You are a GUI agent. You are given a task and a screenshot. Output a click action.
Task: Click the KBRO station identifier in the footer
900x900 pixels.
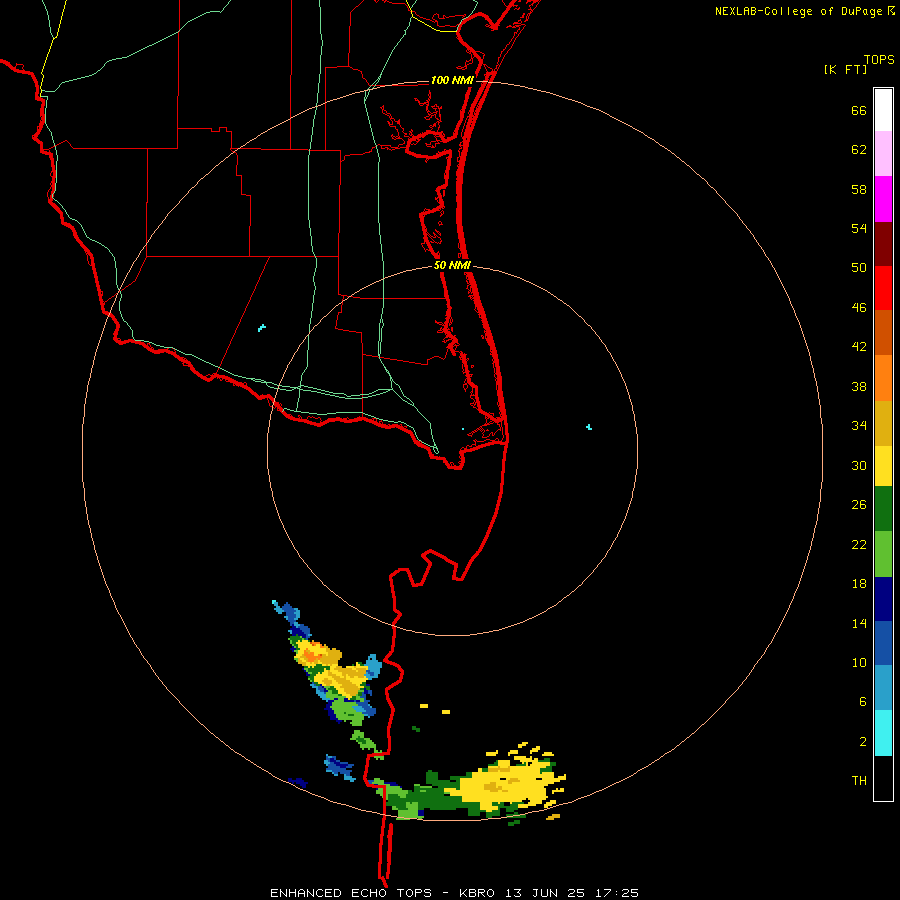click(479, 893)
